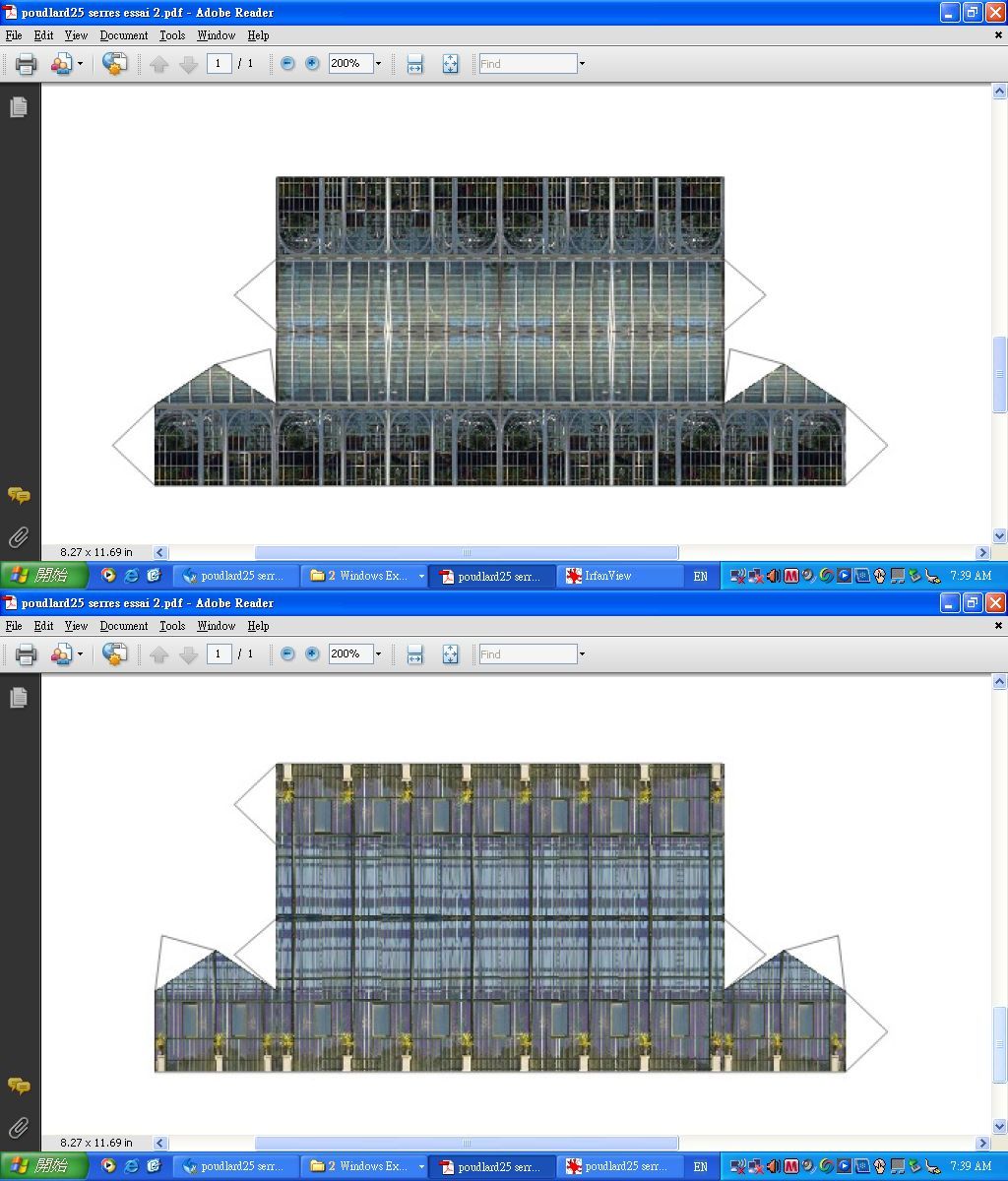Click the Find text field in the lower window

528,654
